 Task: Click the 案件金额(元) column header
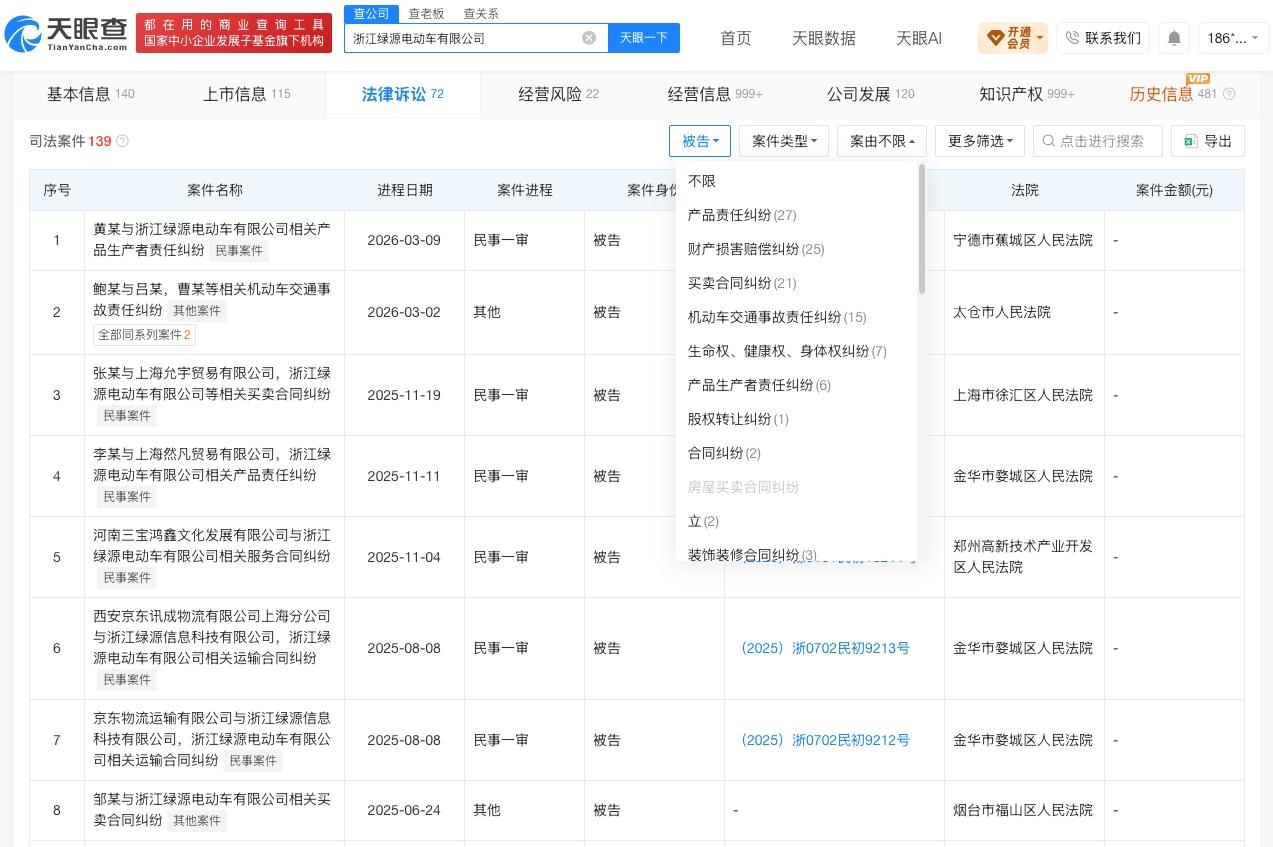(1174, 190)
